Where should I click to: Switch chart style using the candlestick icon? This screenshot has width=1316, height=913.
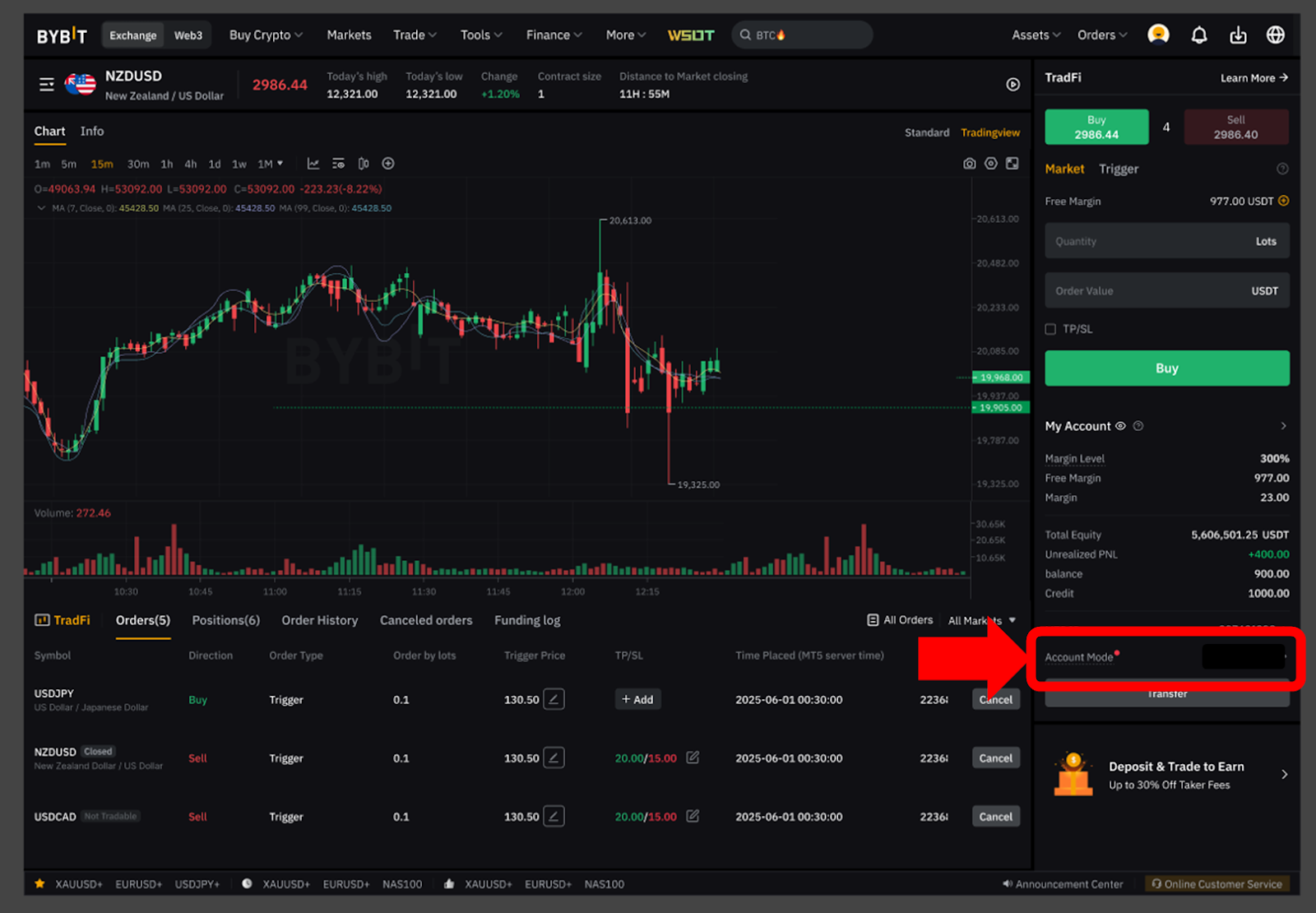point(363,164)
